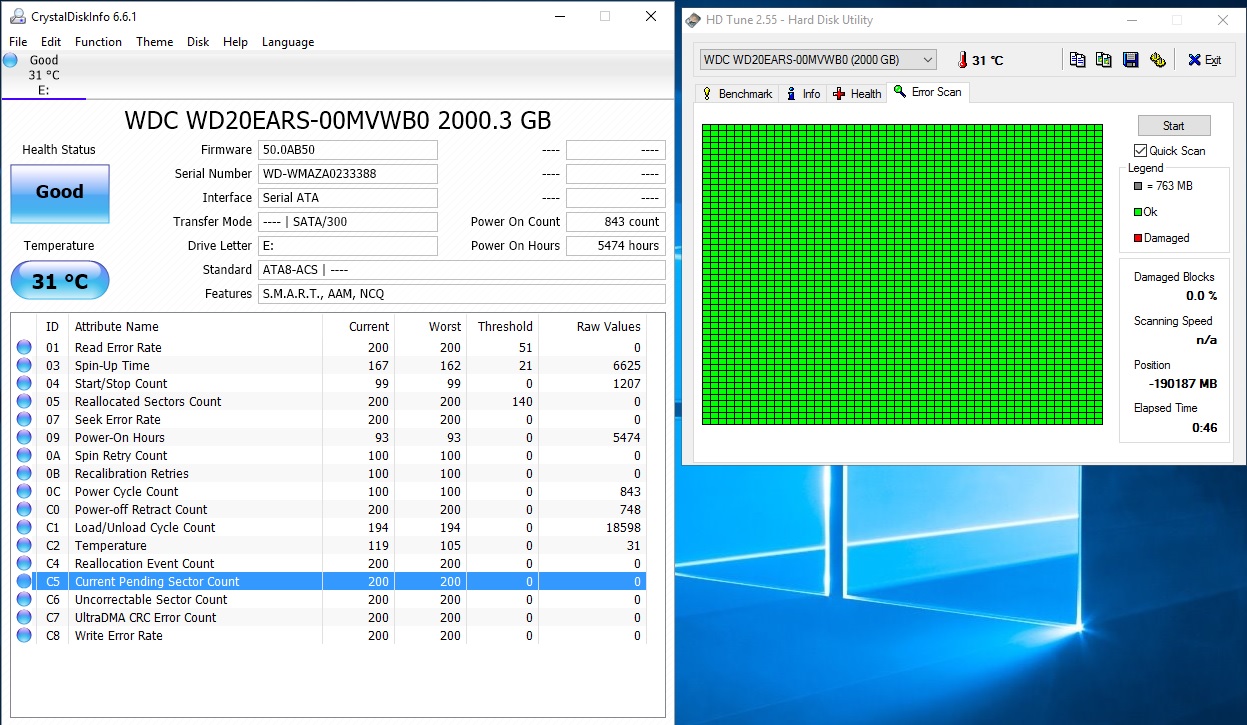Viewport: 1247px width, 725px height.
Task: Click status orb of Spin Retry Count row
Action: [x=24, y=456]
